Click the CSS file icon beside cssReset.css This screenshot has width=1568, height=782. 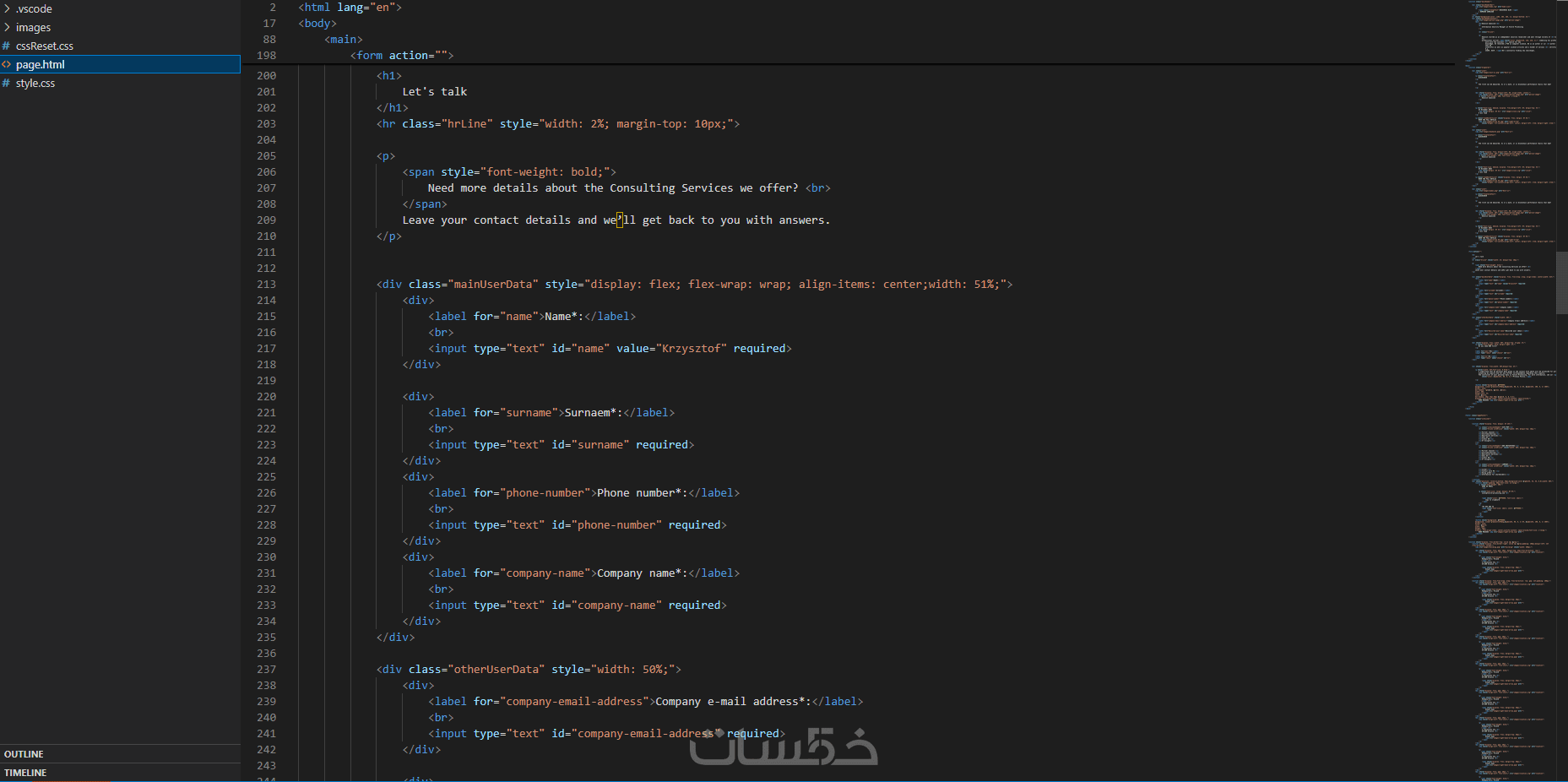tap(7, 46)
